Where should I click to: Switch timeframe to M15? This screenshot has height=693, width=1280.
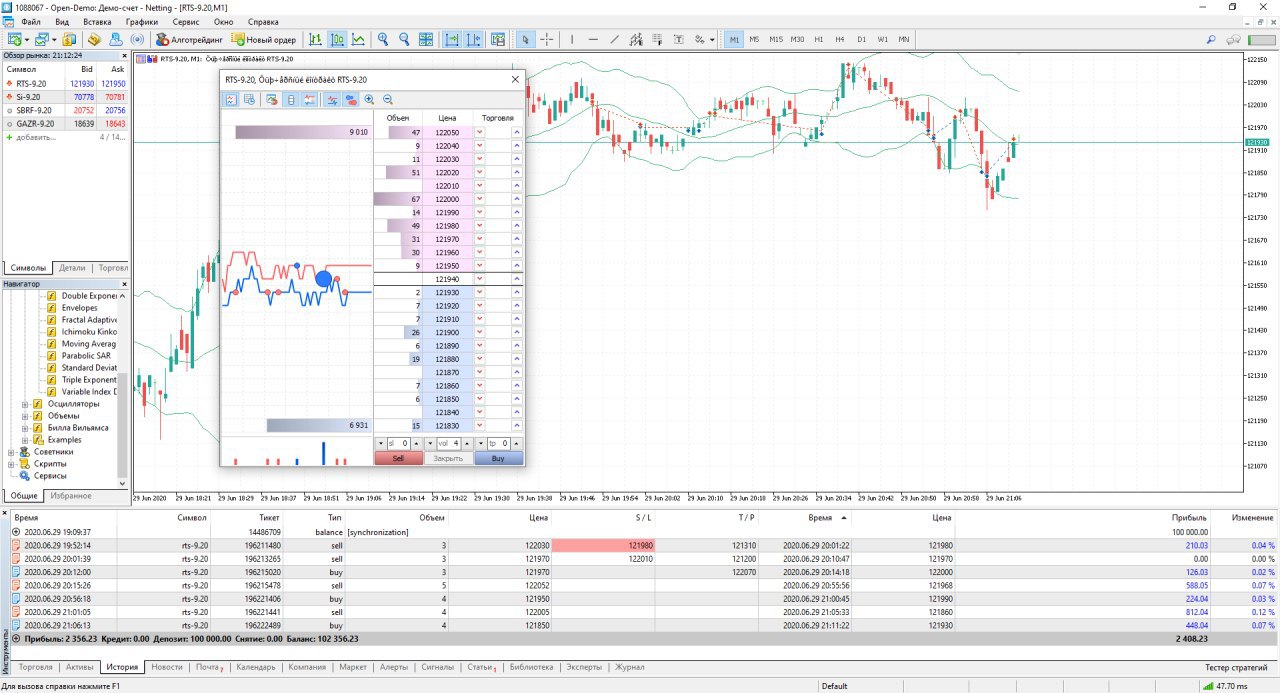[x=775, y=40]
